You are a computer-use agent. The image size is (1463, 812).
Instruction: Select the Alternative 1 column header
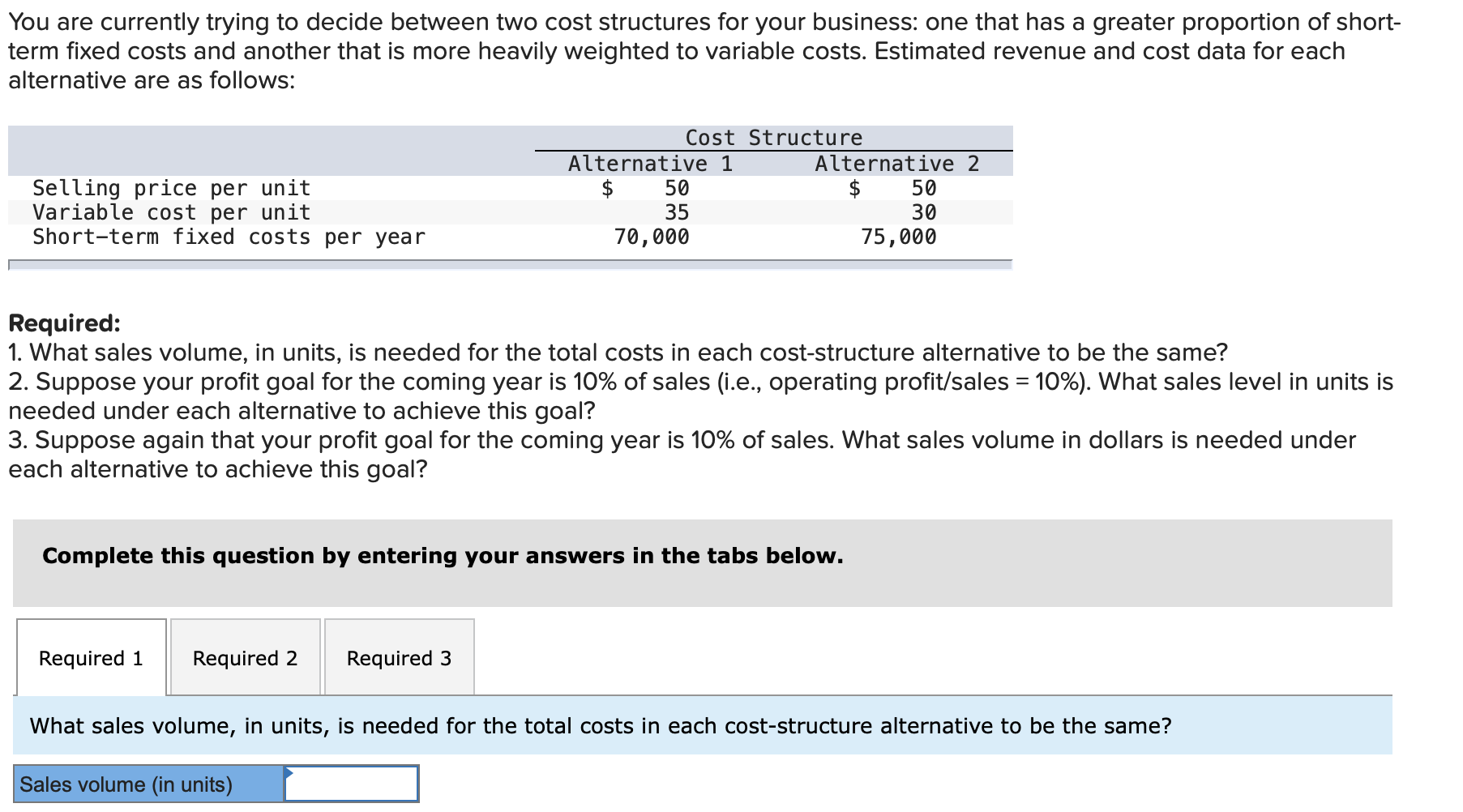click(x=650, y=163)
